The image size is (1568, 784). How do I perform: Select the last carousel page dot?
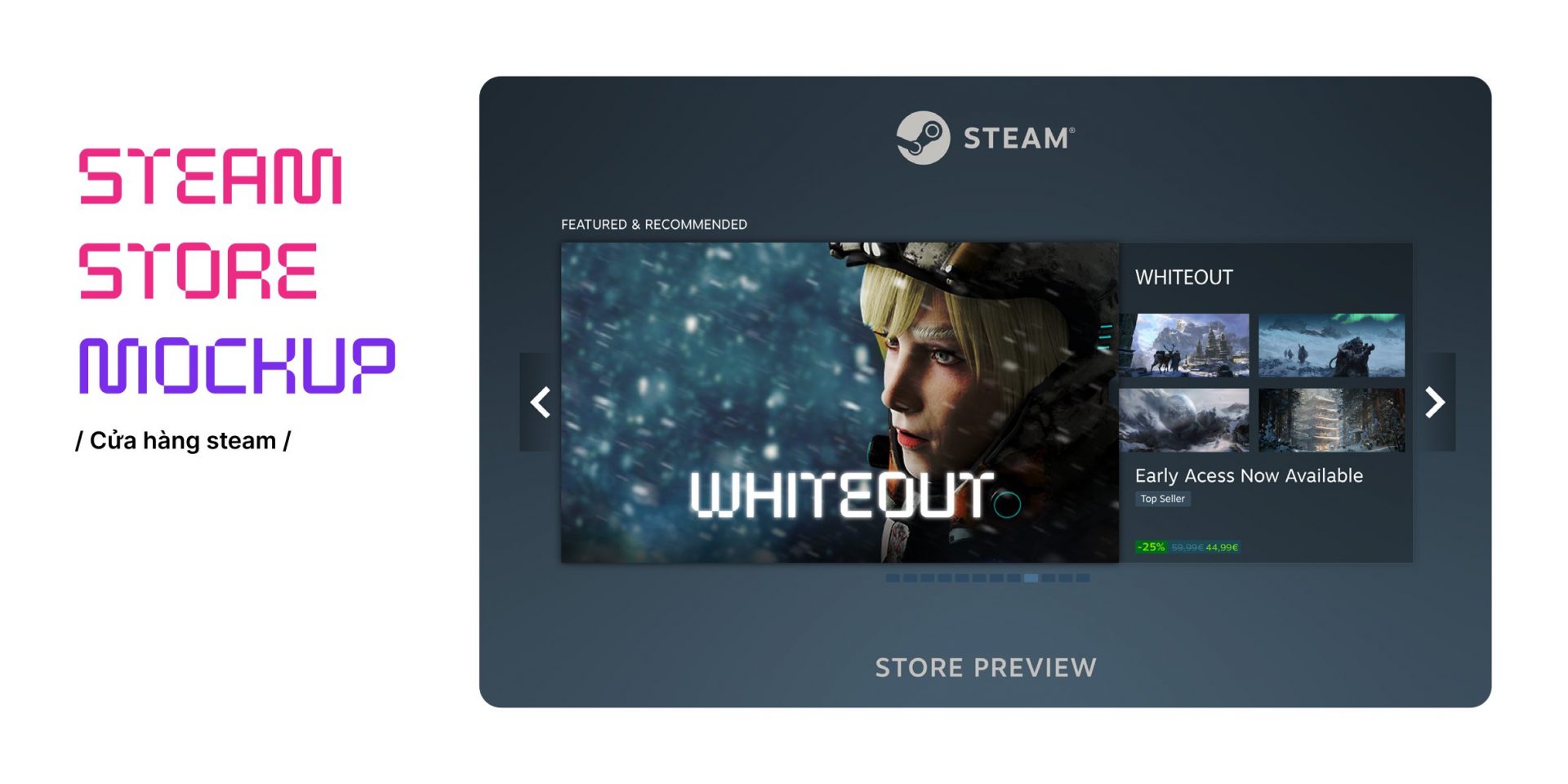pyautogui.click(x=1083, y=578)
